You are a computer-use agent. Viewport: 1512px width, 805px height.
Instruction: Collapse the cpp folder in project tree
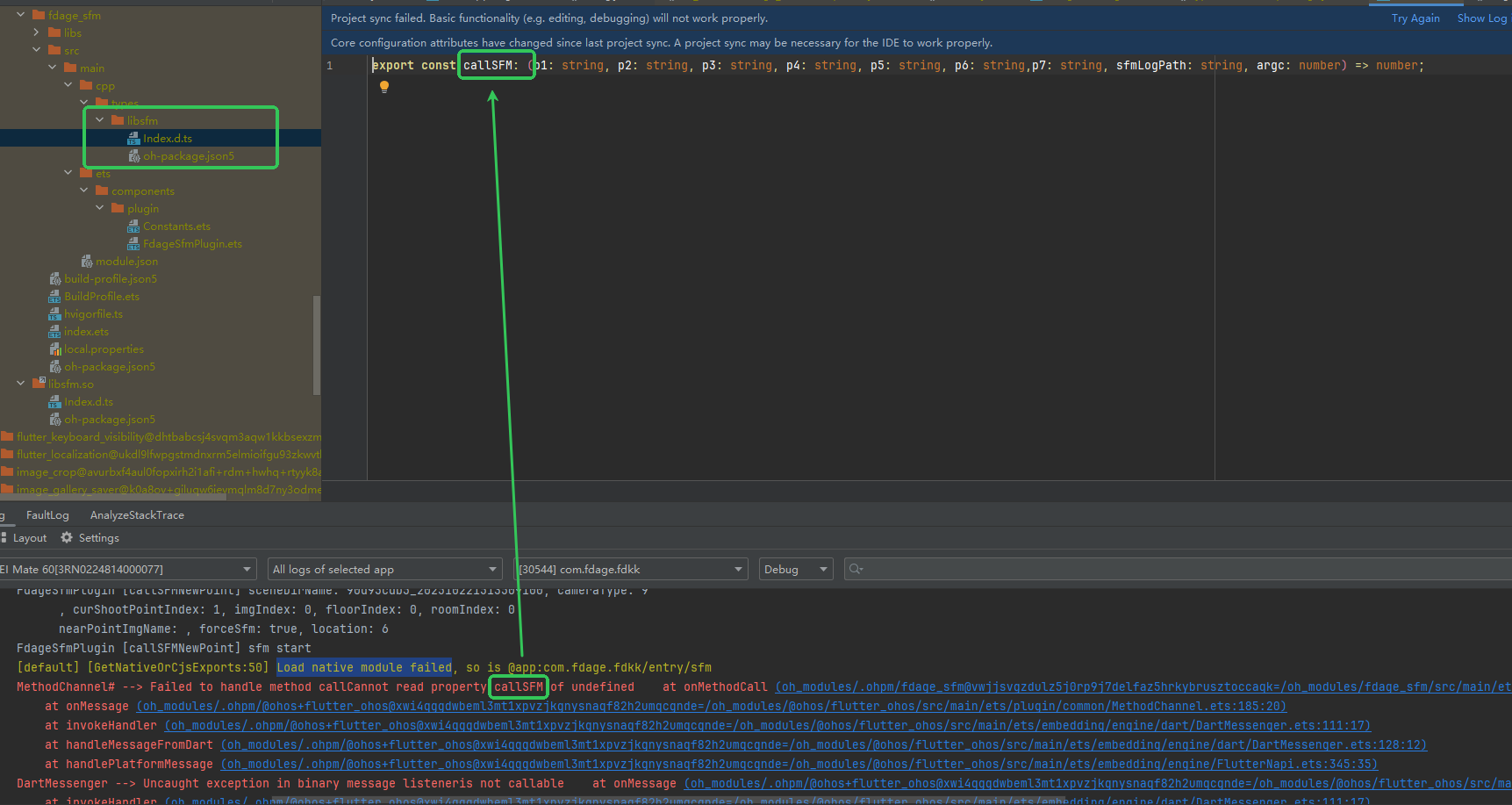tap(68, 85)
